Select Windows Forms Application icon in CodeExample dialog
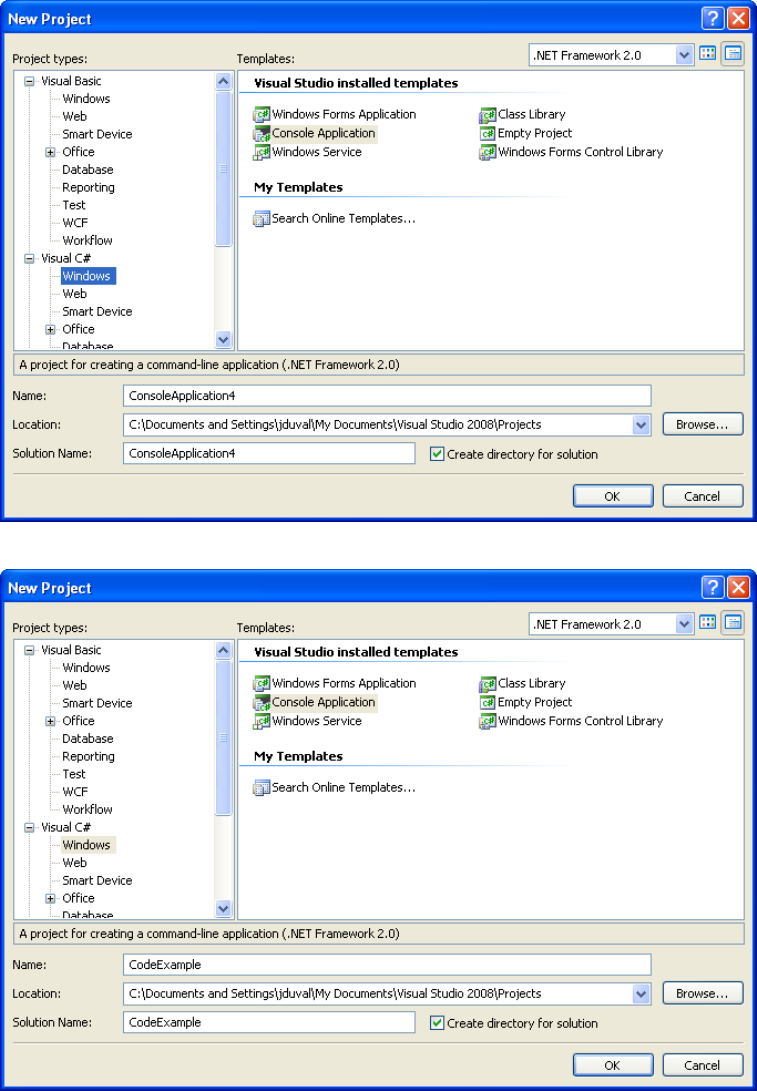 click(x=262, y=684)
